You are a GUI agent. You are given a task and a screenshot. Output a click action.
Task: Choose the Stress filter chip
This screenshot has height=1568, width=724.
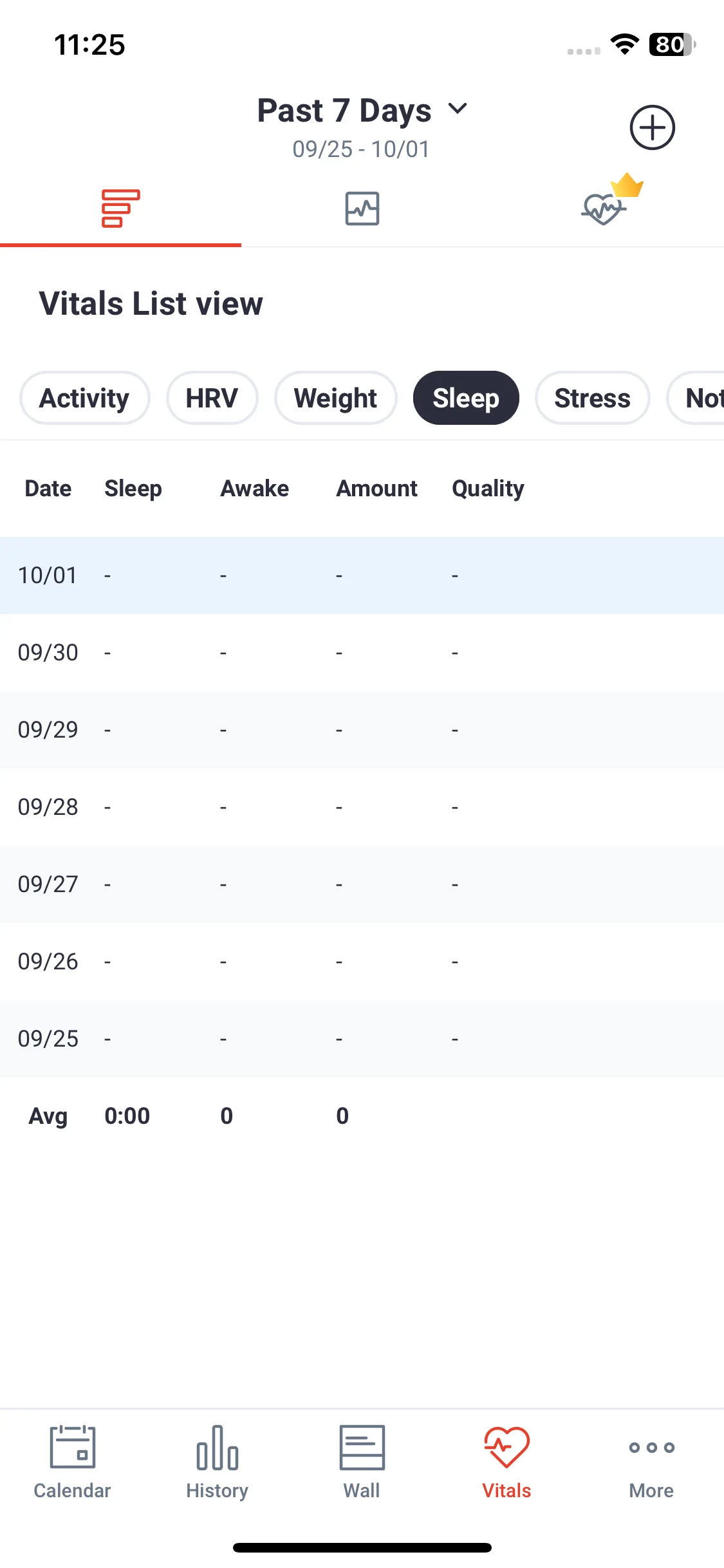point(592,398)
